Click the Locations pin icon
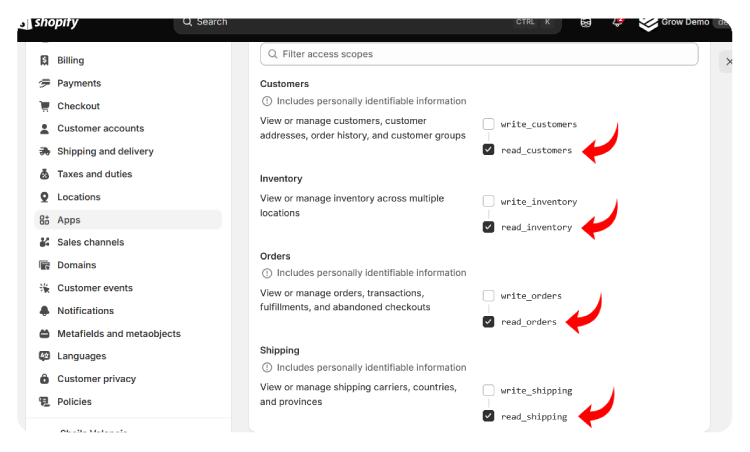Viewport: 750px width, 452px height. pyautogui.click(x=44, y=197)
